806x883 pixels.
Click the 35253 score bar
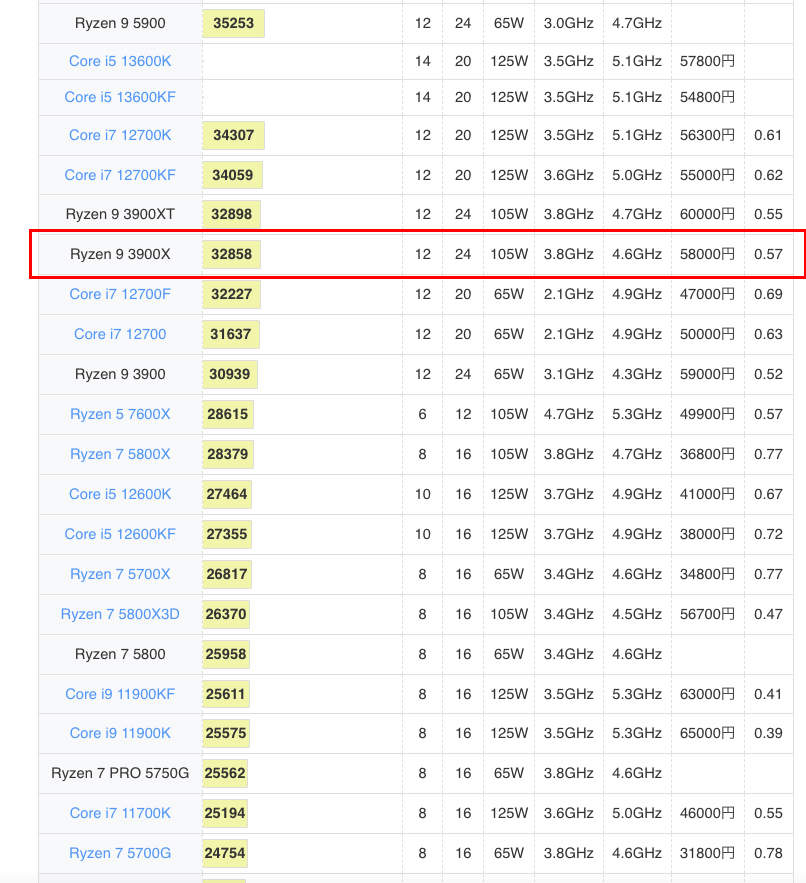tap(233, 23)
